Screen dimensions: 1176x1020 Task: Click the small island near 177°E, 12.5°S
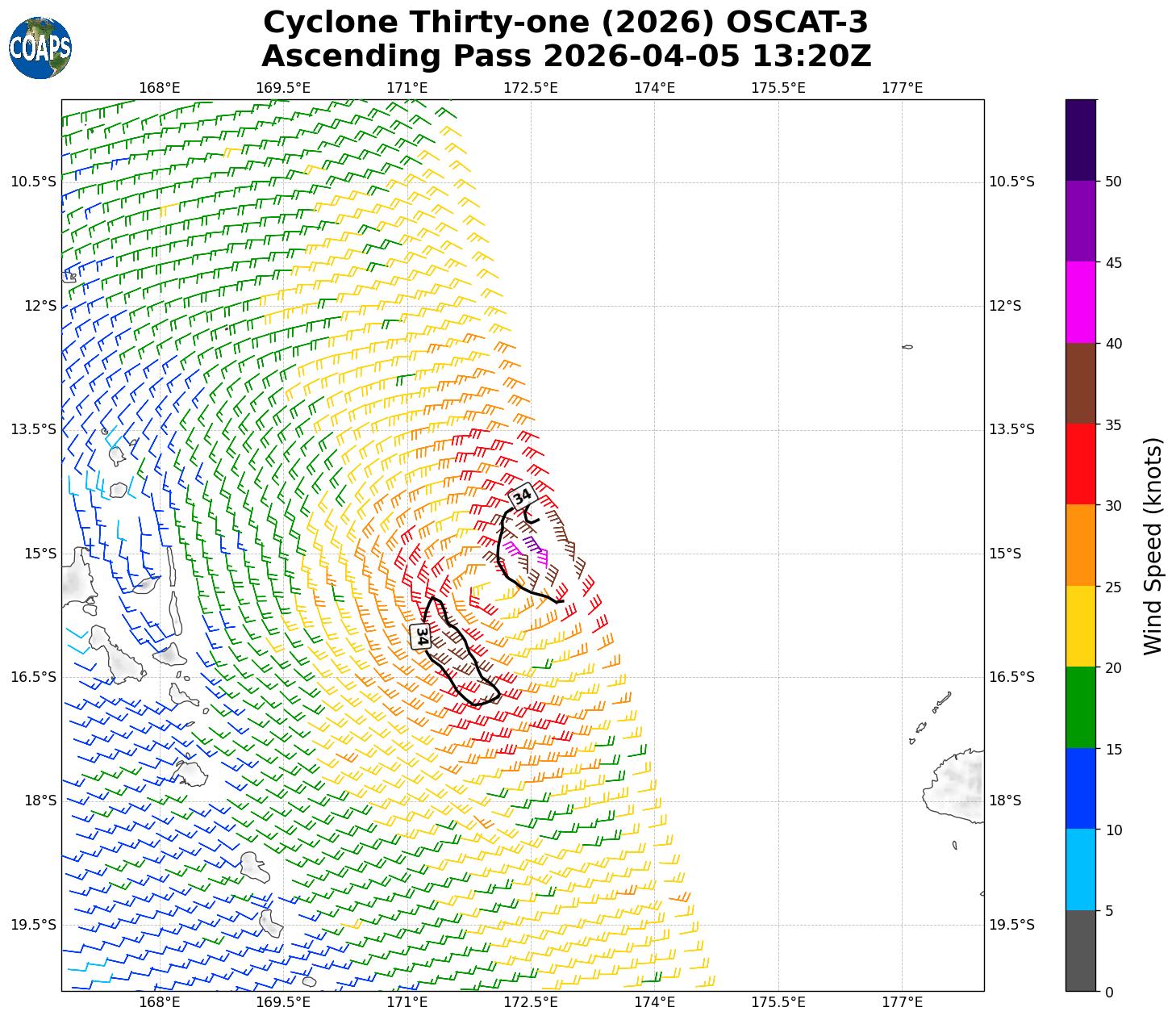907,347
